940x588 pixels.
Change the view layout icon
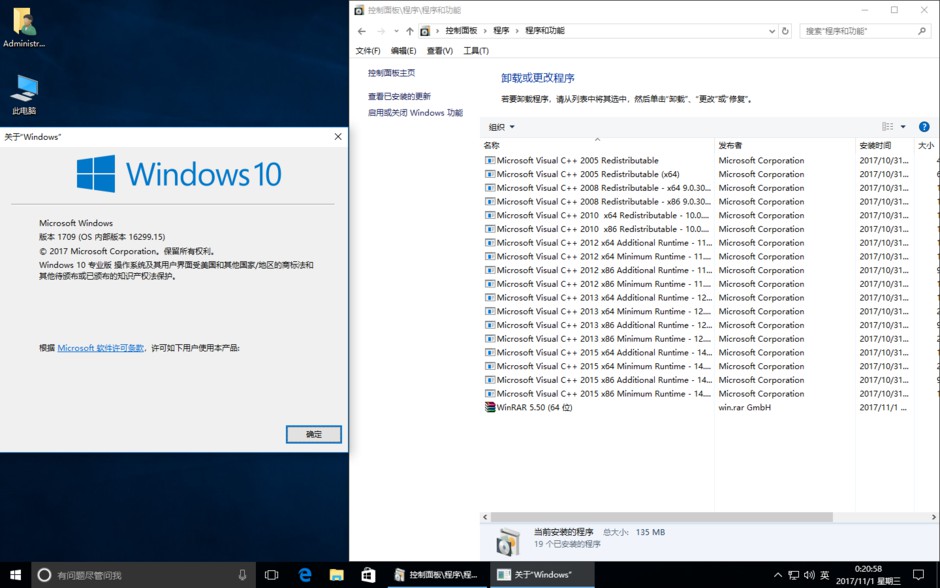click(888, 126)
